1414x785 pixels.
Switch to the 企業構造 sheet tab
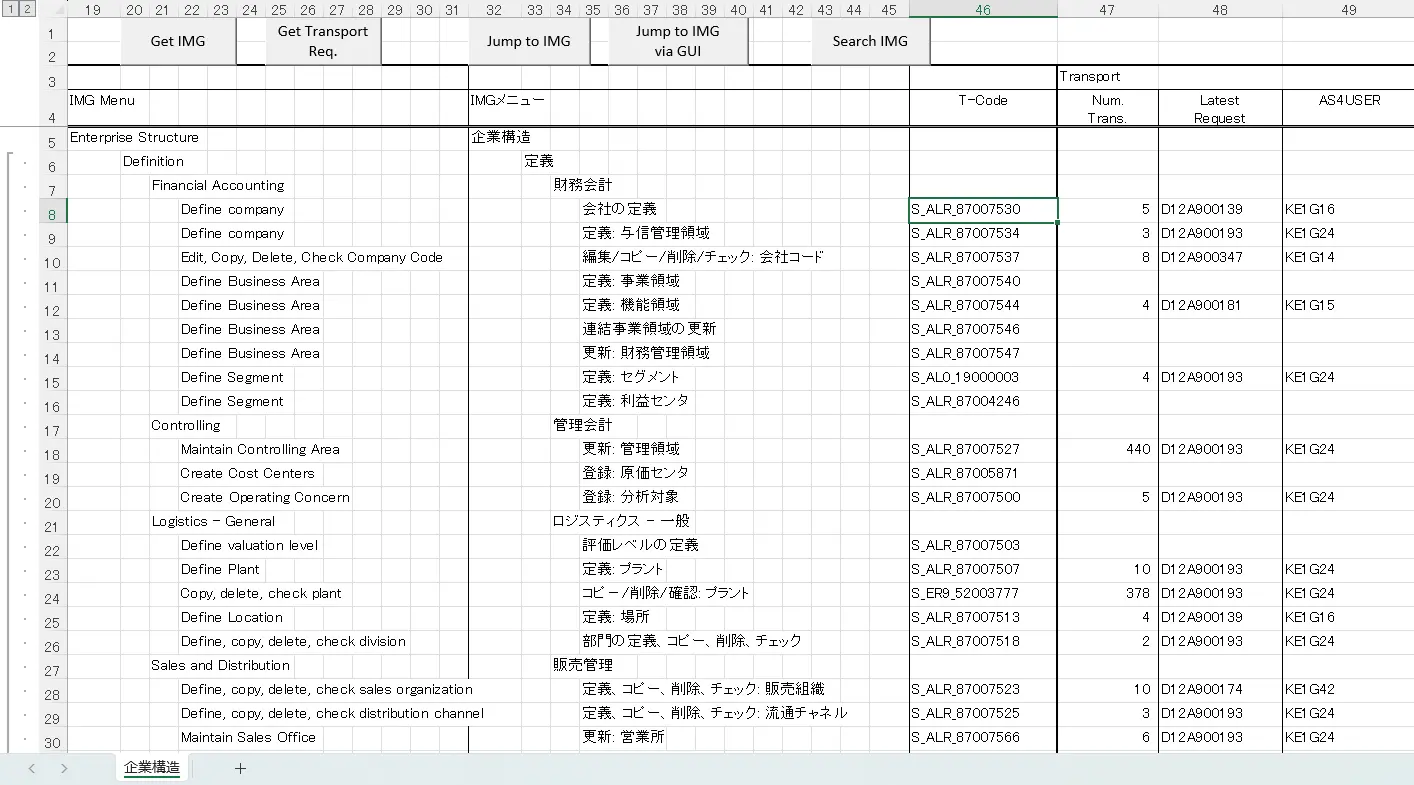[x=152, y=768]
